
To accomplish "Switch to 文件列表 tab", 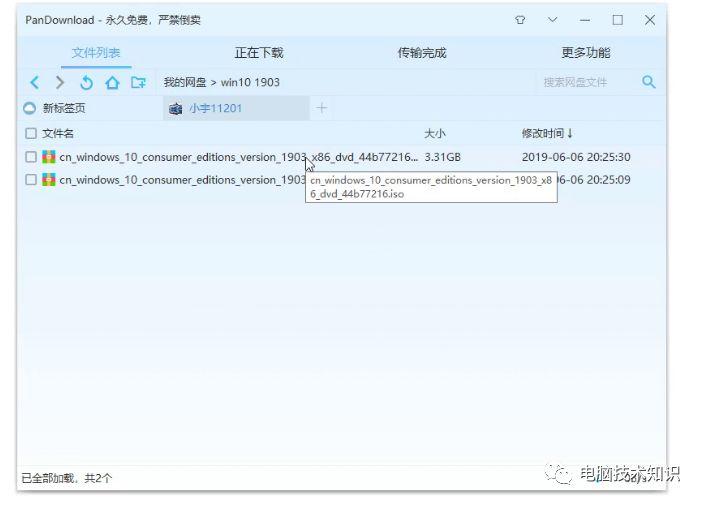I will [96, 53].
